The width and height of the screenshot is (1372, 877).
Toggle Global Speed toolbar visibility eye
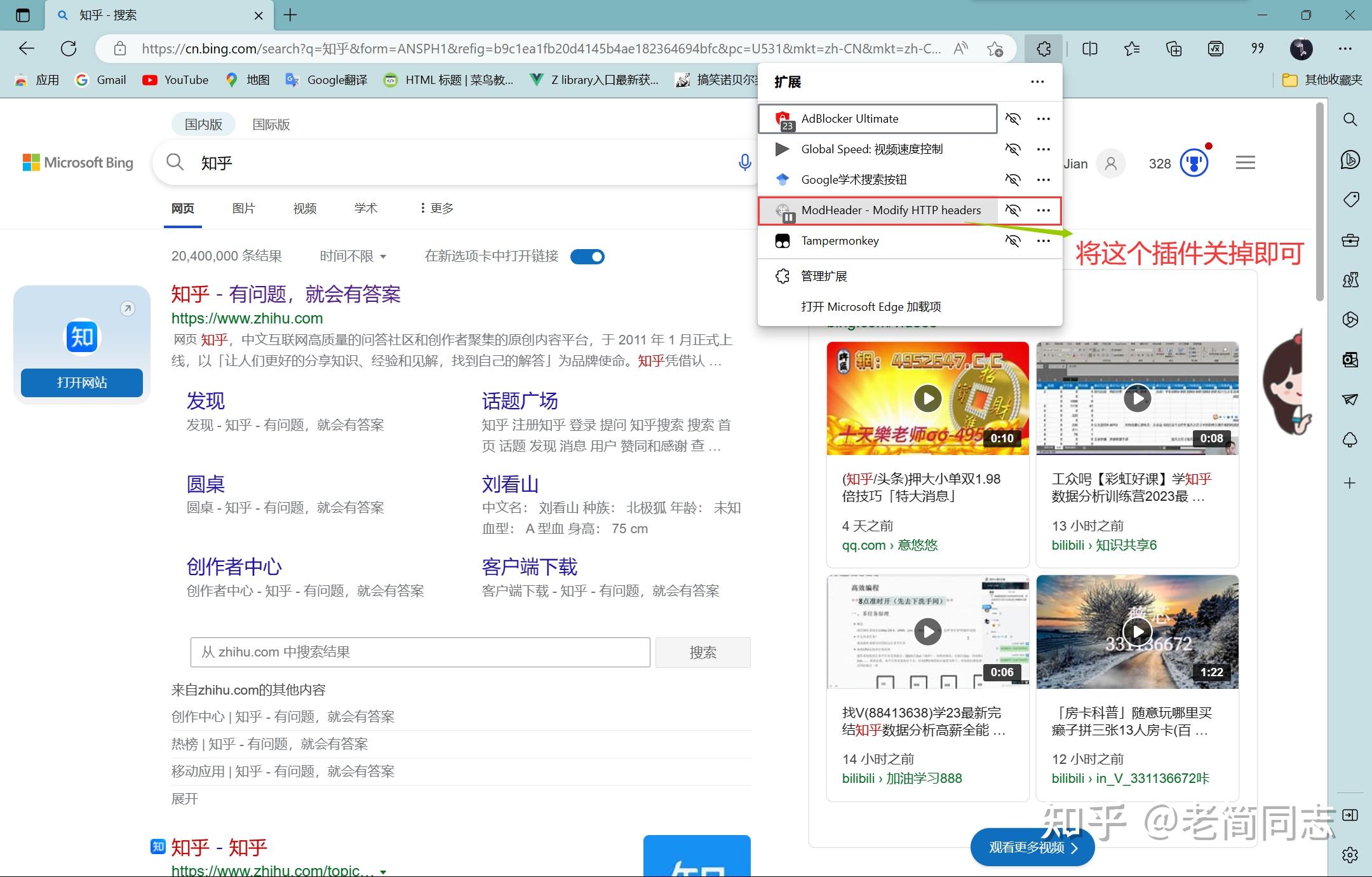click(x=1012, y=149)
